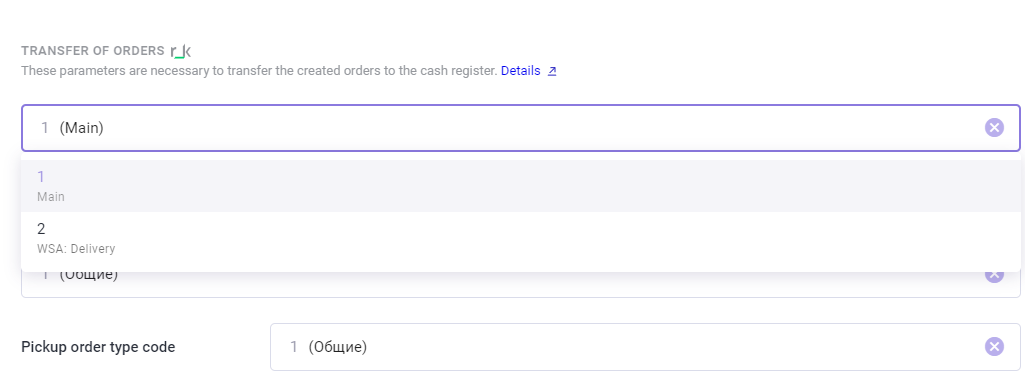Click the number 1 in the Main field
This screenshot has width=1025, height=379.
coord(44,127)
